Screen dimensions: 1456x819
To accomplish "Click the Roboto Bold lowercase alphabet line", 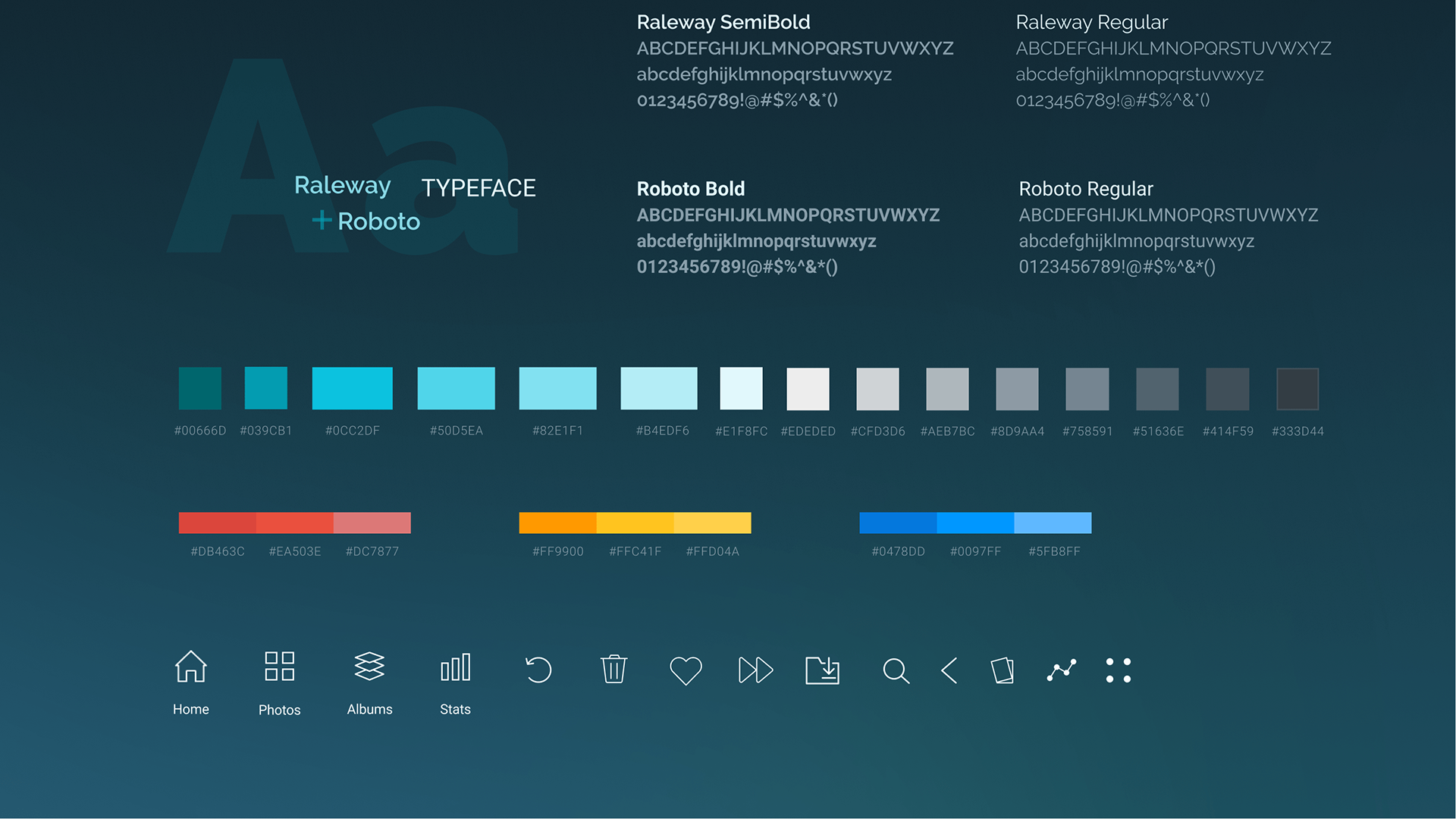I will coord(757,241).
